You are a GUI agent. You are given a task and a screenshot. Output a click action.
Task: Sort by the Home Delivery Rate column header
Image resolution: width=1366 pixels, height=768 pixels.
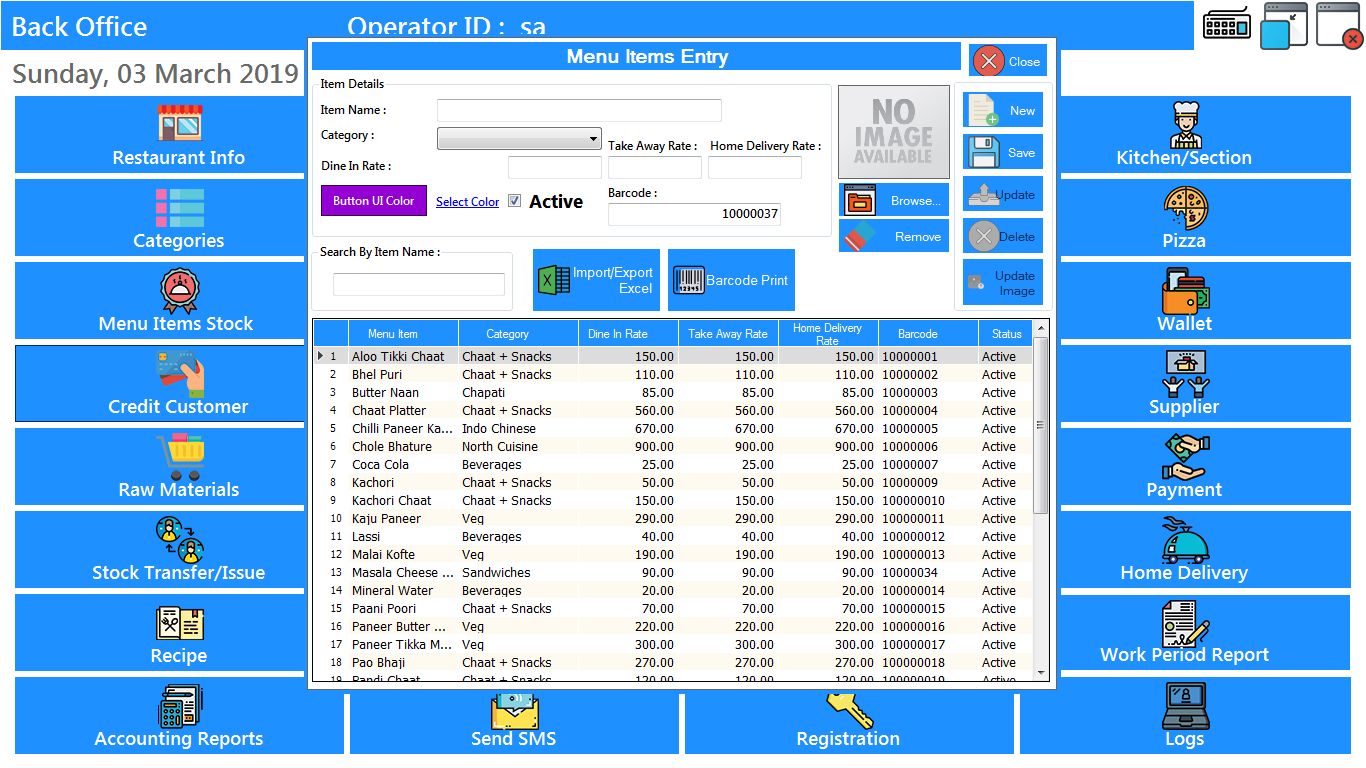827,334
